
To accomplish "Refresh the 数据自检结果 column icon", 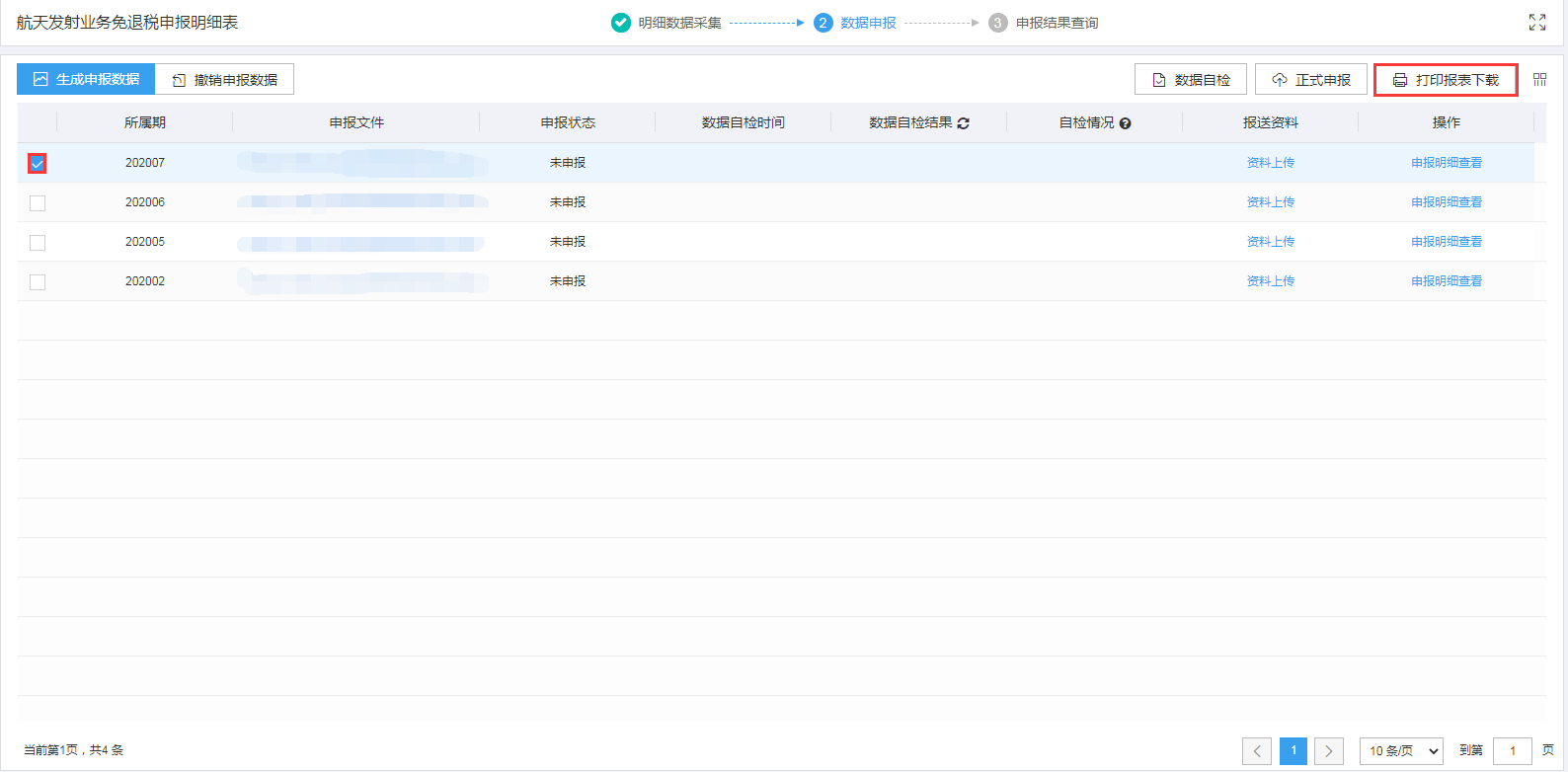I will tap(963, 123).
